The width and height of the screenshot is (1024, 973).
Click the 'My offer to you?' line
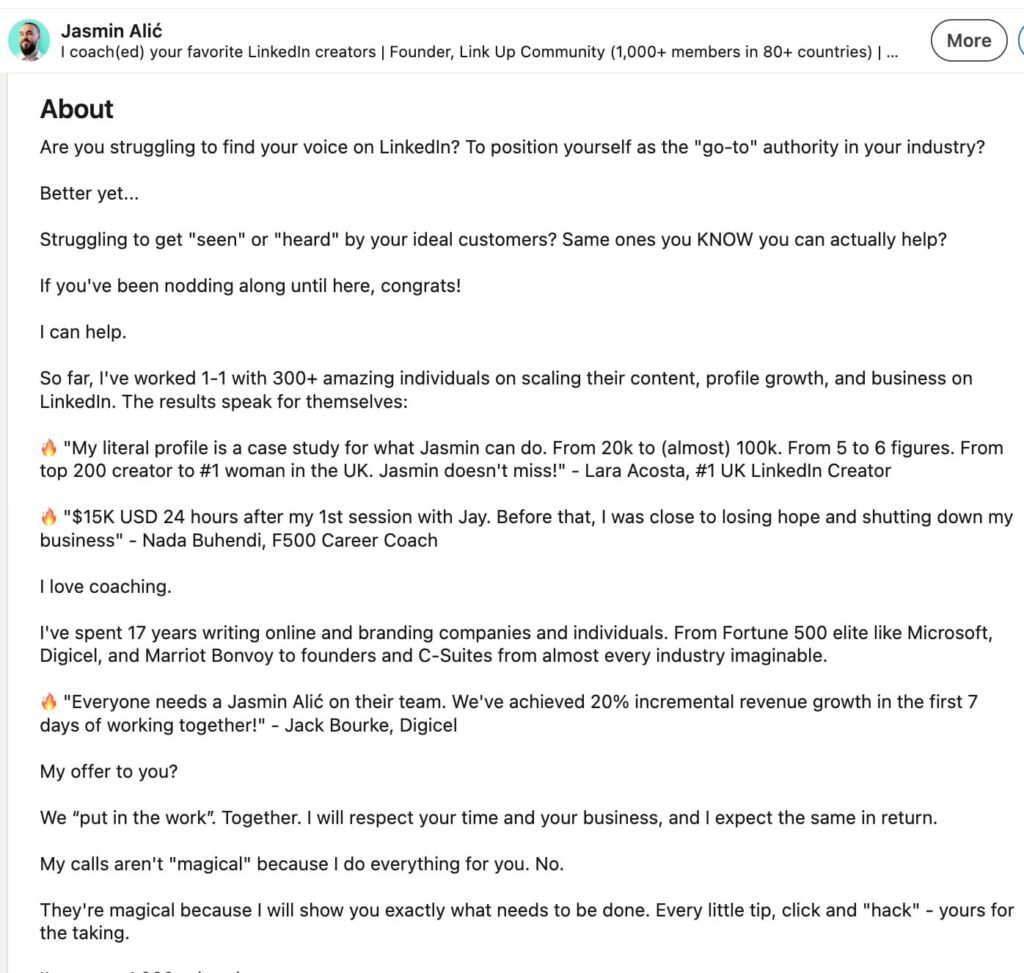(x=109, y=771)
